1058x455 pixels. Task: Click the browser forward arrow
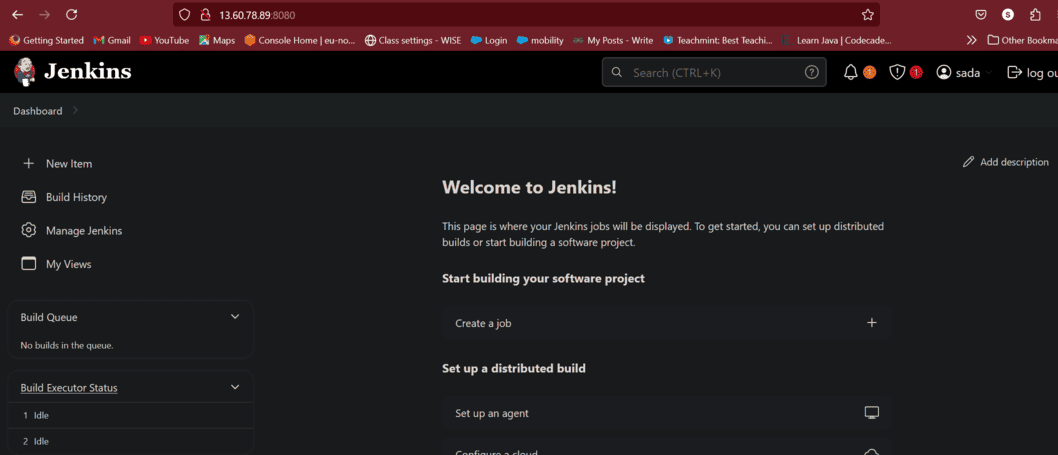(x=45, y=15)
